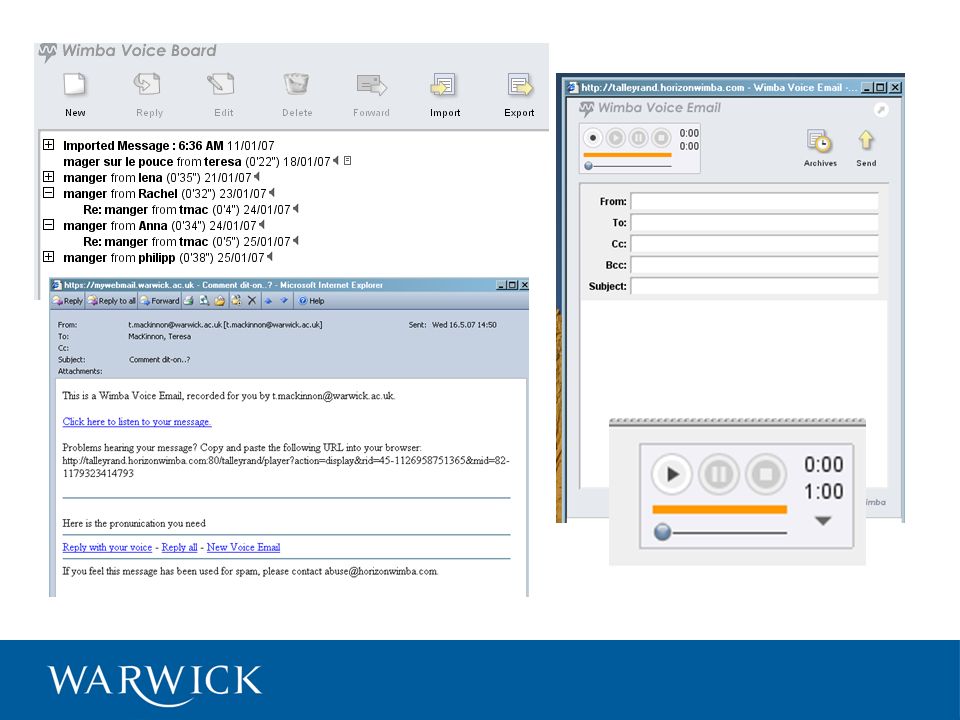Play speaker icon for Rachel's message
This screenshot has width=960, height=720.
(271, 192)
